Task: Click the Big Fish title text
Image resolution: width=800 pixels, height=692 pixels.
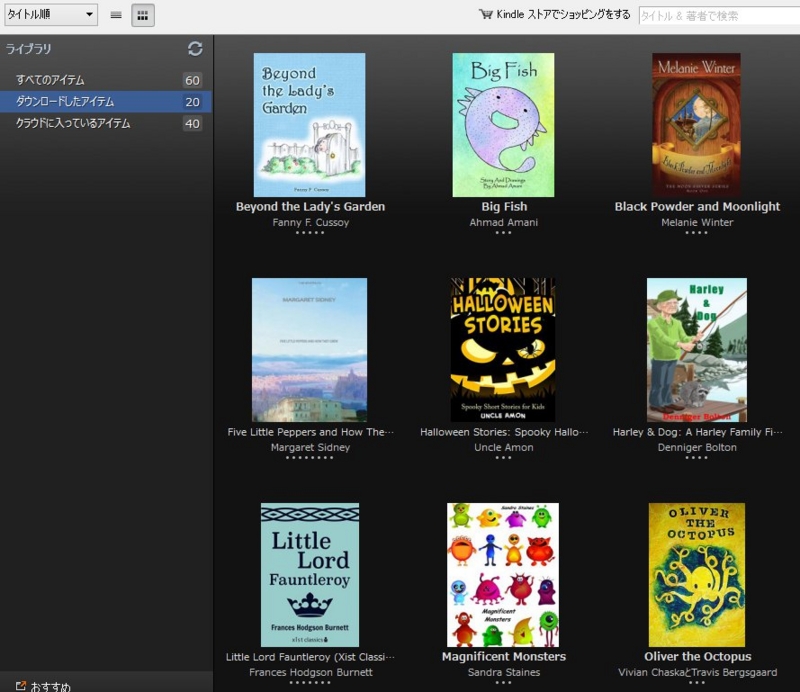Action: pyautogui.click(x=504, y=207)
